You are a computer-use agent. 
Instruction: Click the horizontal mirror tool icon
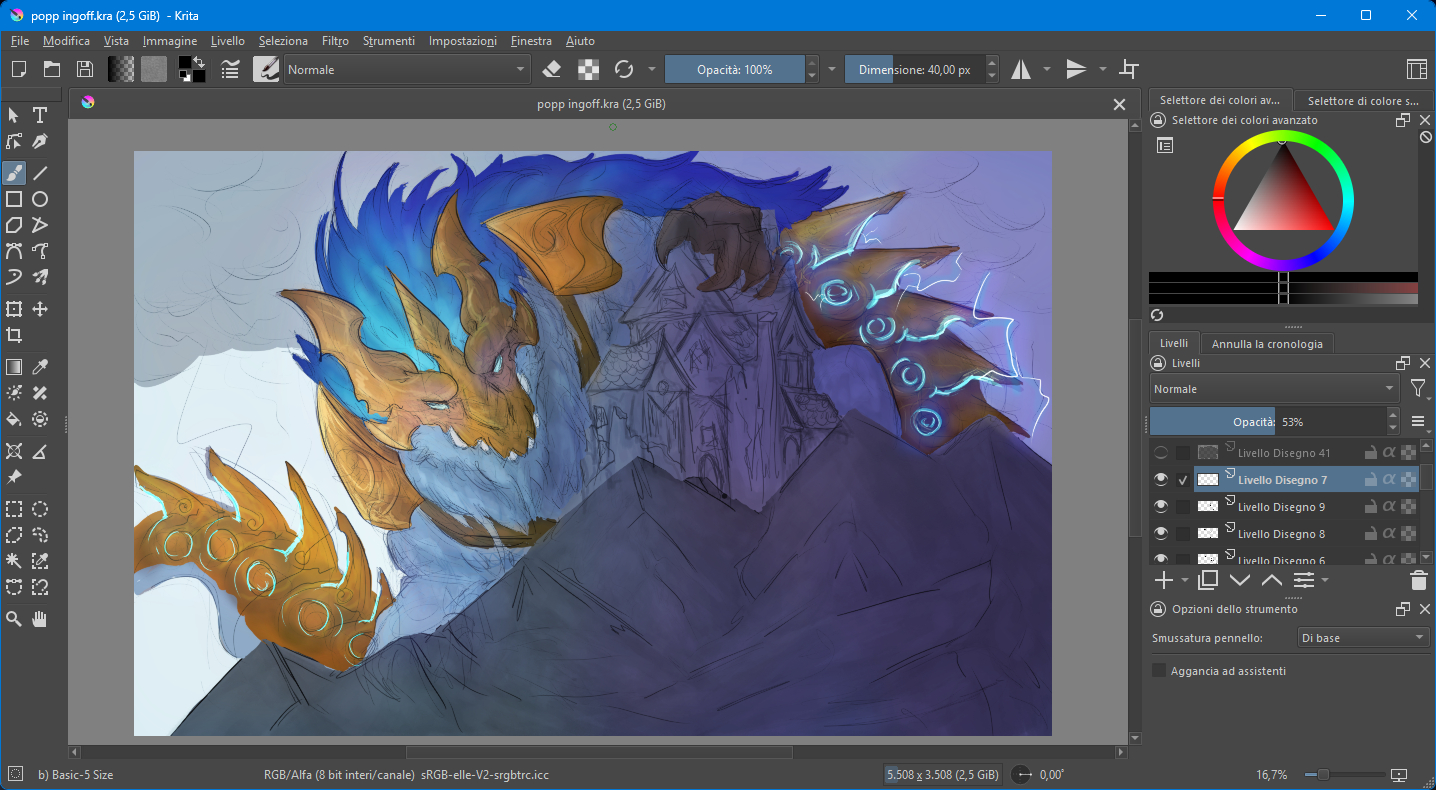pyautogui.click(x=1021, y=69)
